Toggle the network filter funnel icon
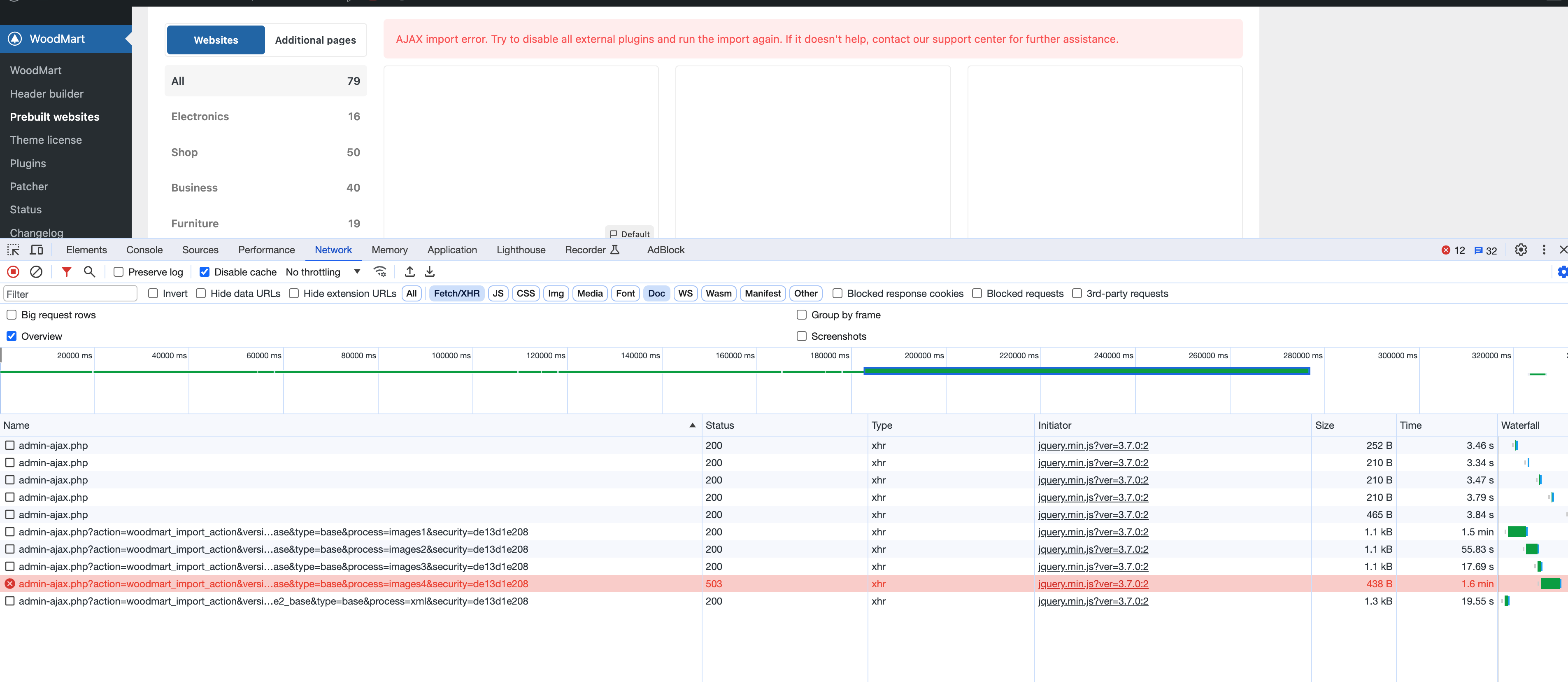The height and width of the screenshot is (682, 1568). click(x=66, y=272)
